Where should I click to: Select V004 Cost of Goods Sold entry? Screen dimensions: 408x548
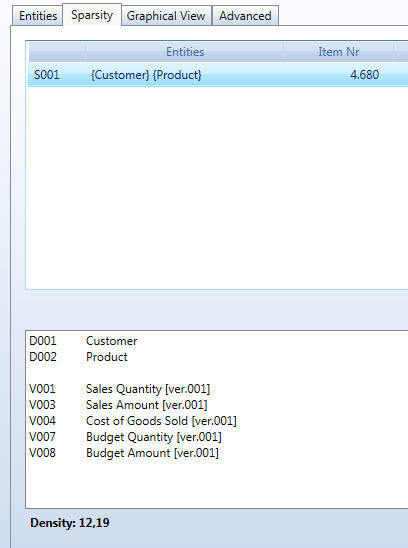pyautogui.click(x=133, y=421)
